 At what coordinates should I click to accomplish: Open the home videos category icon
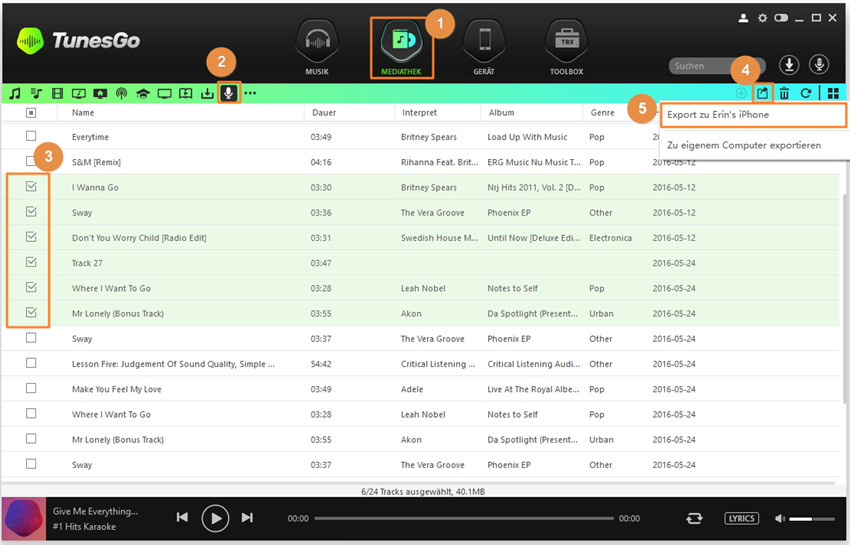tap(100, 93)
